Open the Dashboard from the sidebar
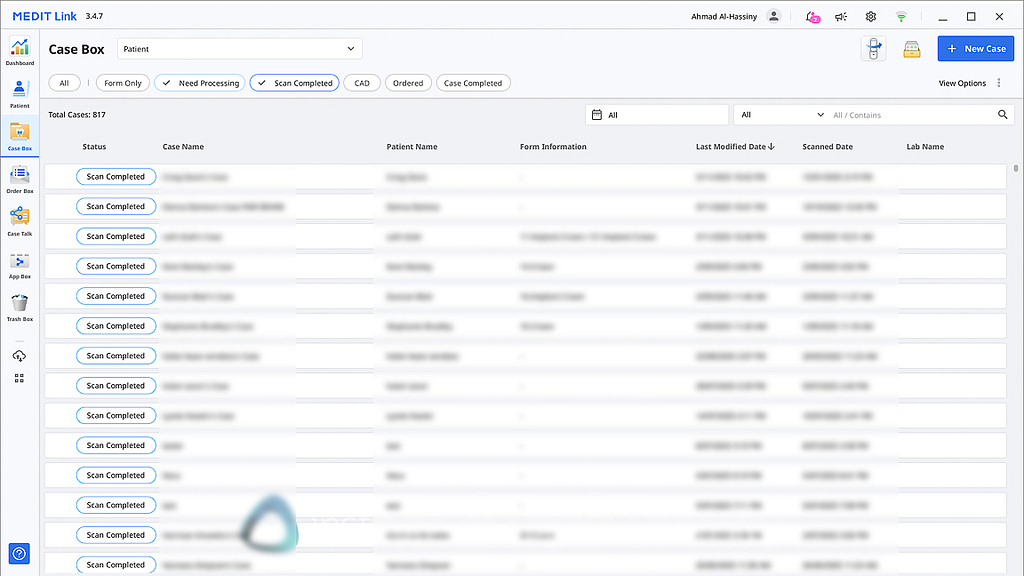Viewport: 1024px width, 576px height. point(19,51)
